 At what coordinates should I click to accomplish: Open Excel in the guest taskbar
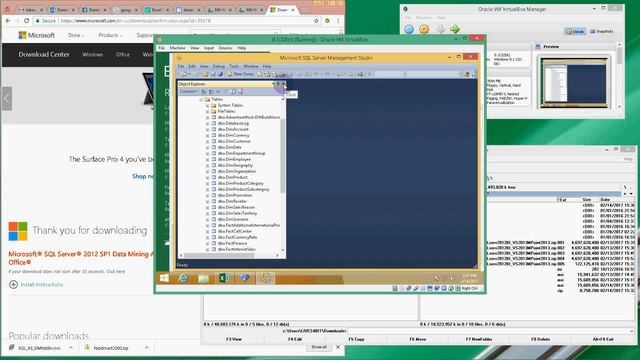coord(224,278)
